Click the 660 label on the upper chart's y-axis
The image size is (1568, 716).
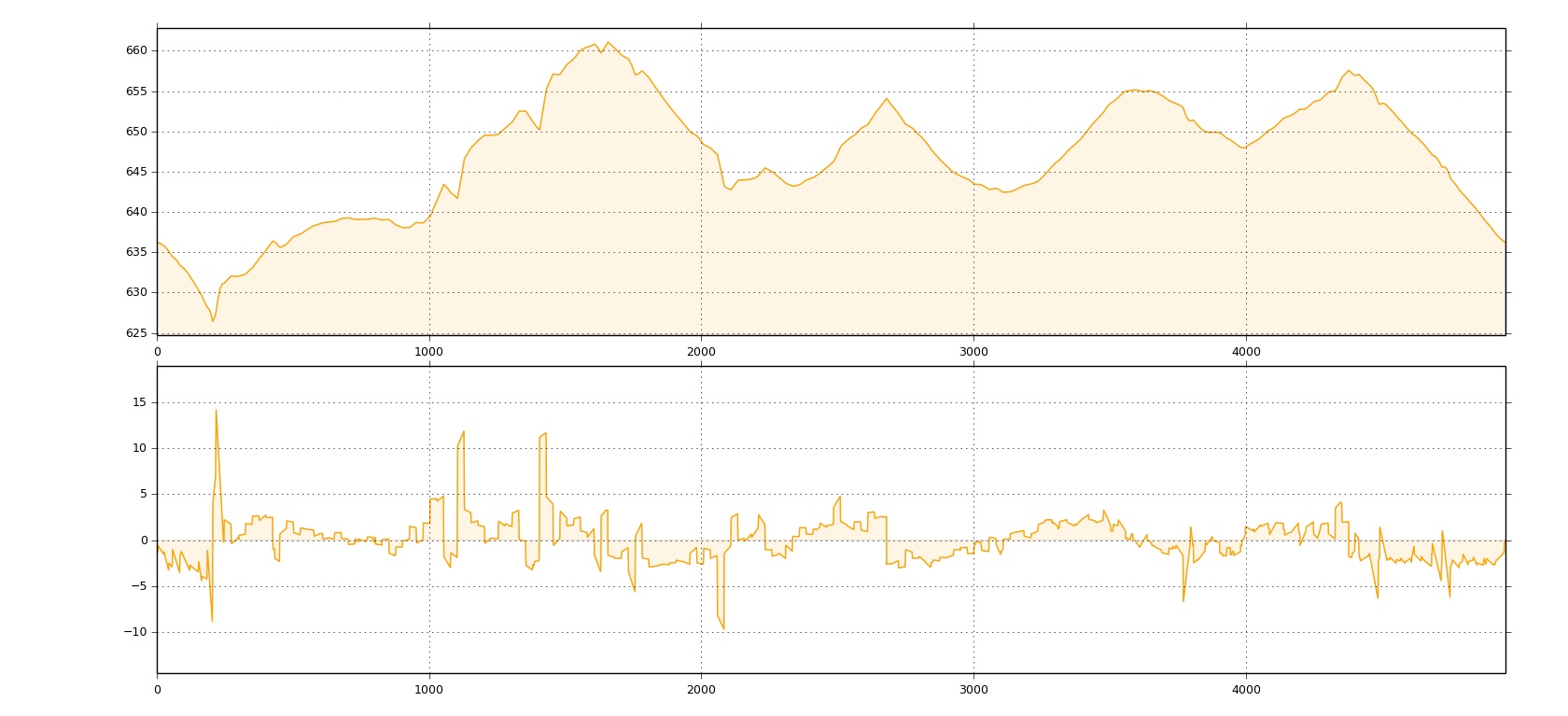pos(136,50)
